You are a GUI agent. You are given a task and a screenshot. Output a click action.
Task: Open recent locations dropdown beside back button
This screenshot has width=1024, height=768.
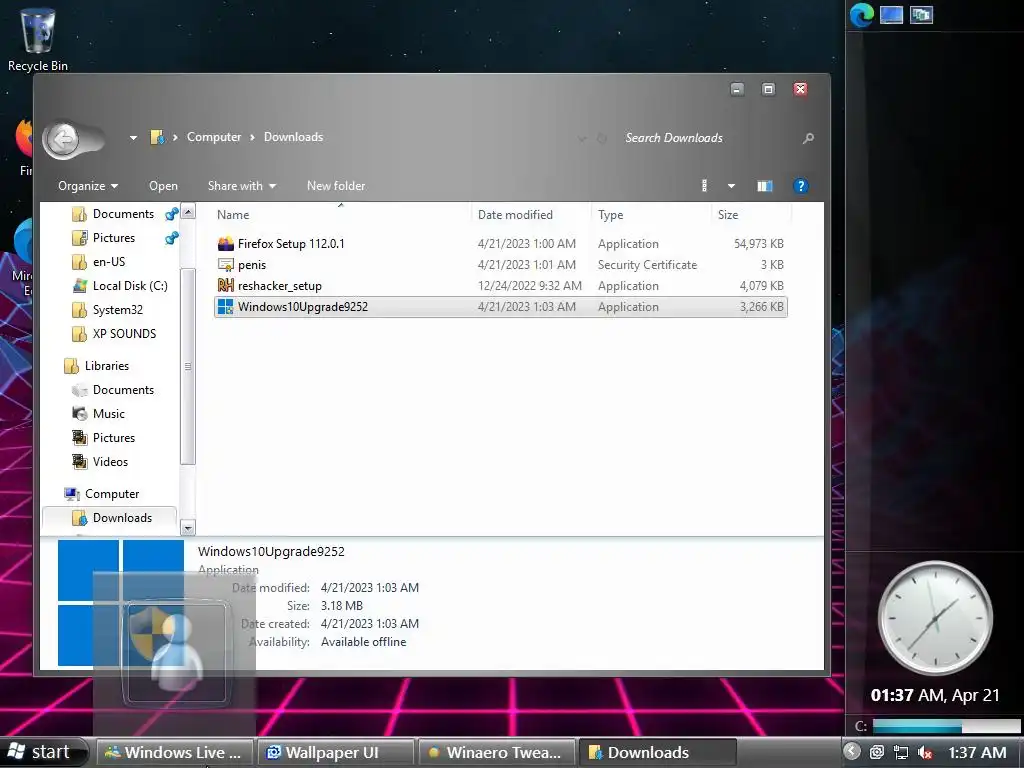[133, 138]
